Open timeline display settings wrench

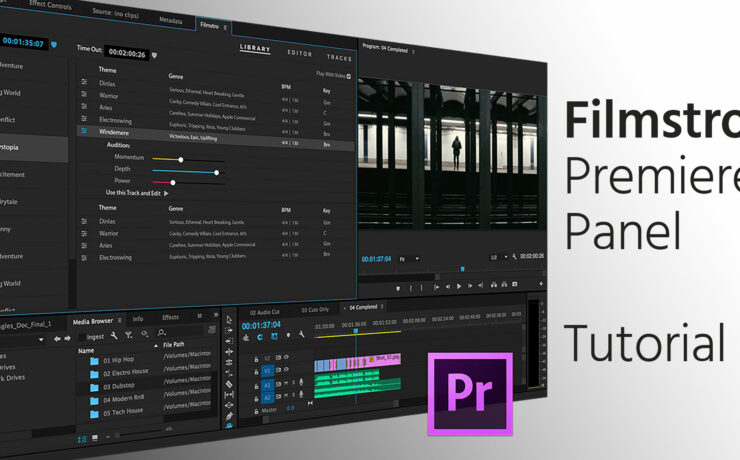pyautogui.click(x=302, y=335)
